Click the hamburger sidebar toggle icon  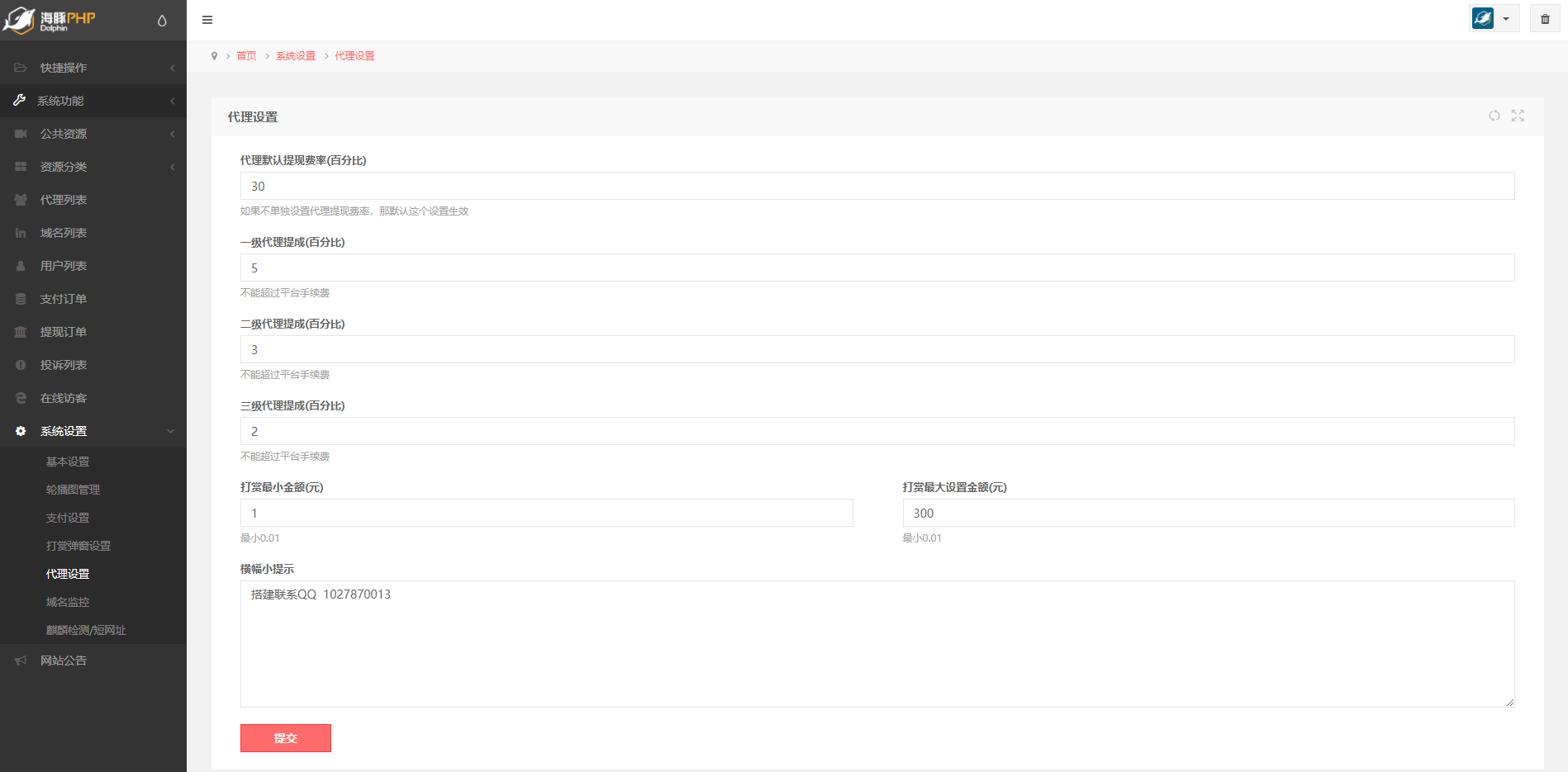[x=207, y=20]
